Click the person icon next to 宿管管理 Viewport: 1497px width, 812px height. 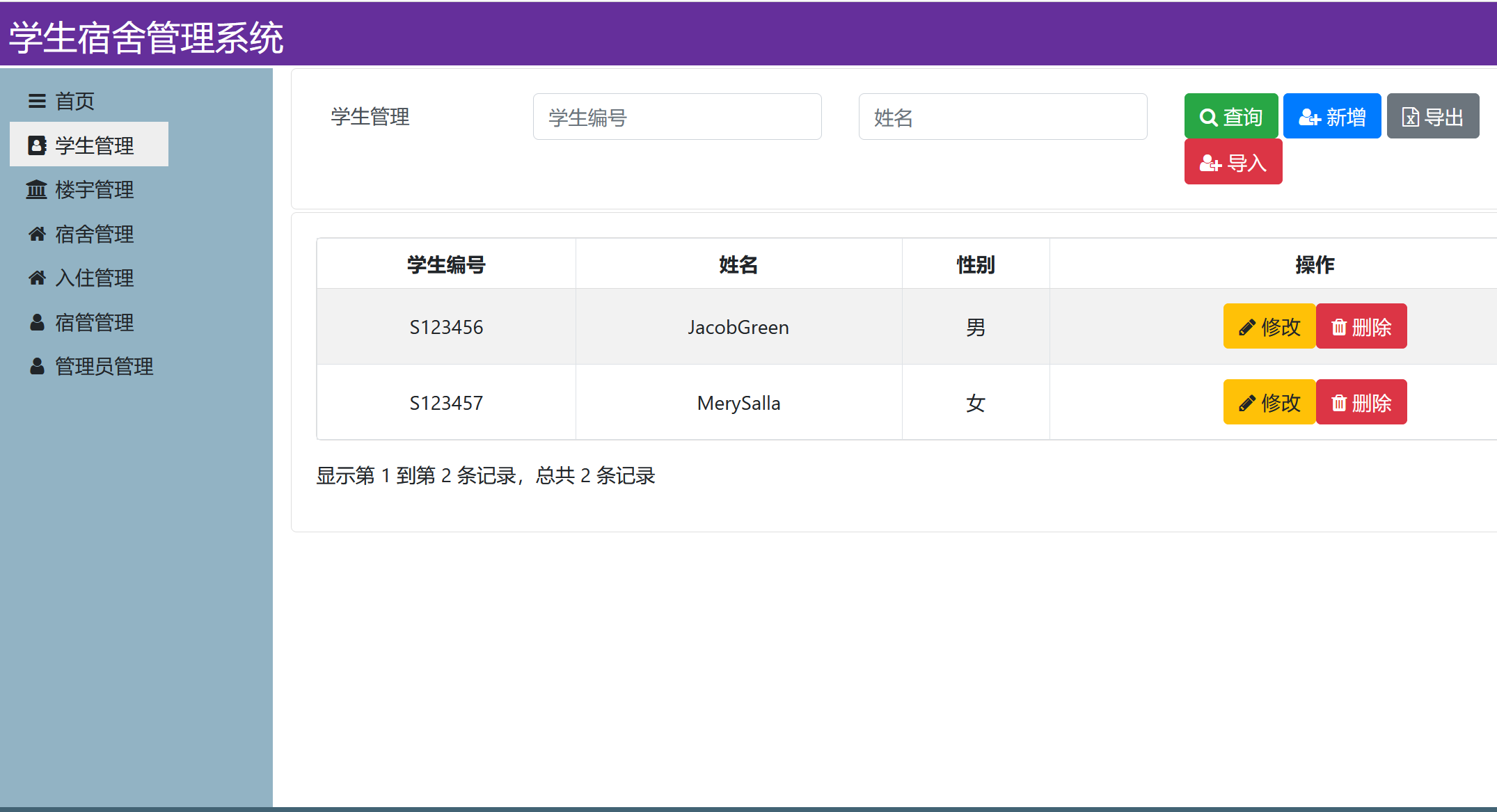(36, 322)
